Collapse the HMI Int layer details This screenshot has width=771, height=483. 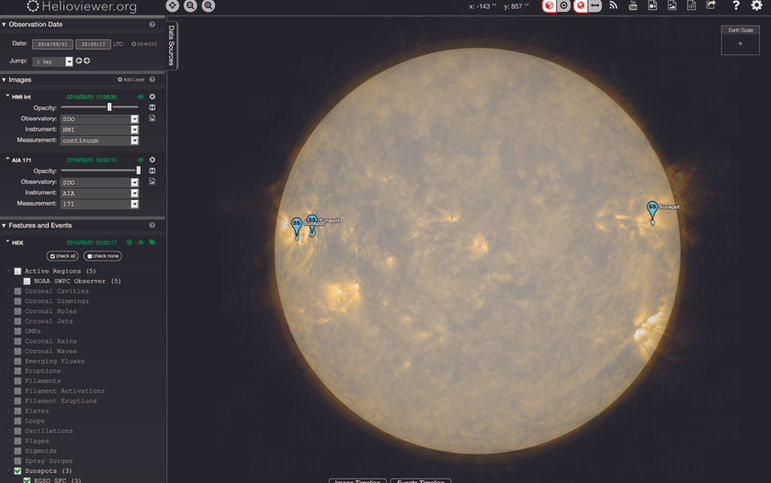click(7, 96)
